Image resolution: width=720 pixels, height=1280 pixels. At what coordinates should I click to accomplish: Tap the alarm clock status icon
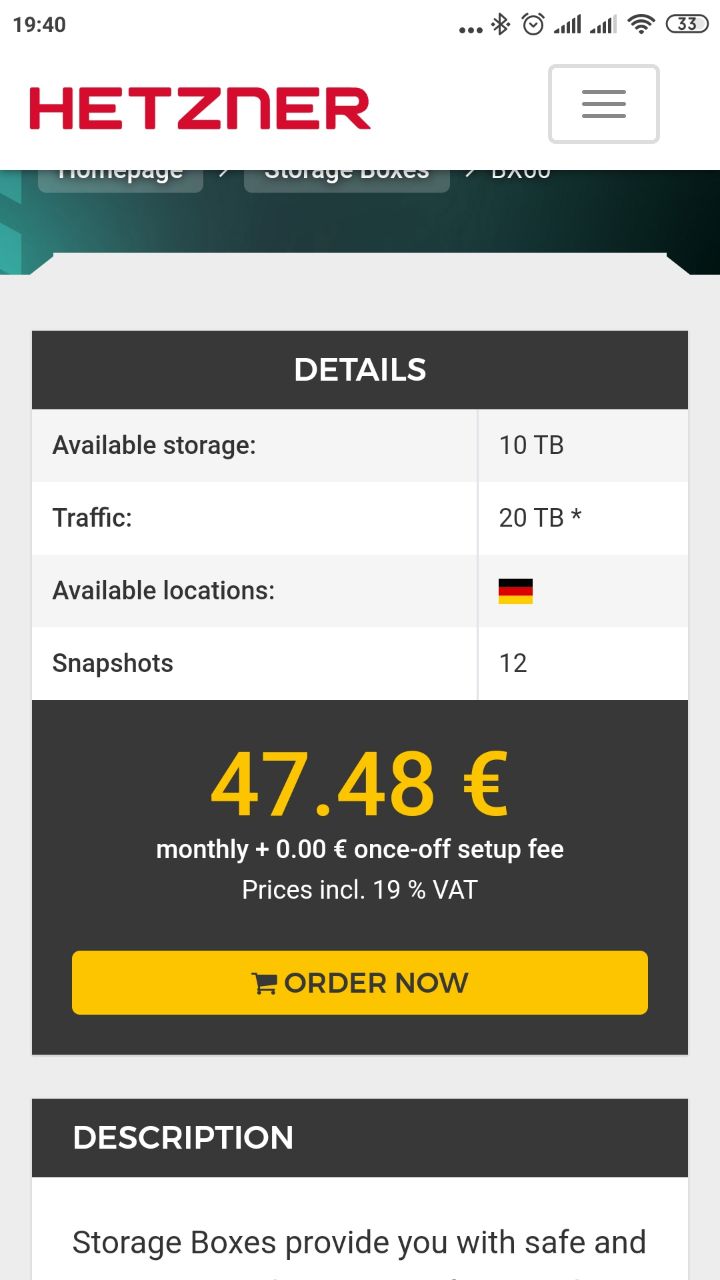[x=534, y=24]
